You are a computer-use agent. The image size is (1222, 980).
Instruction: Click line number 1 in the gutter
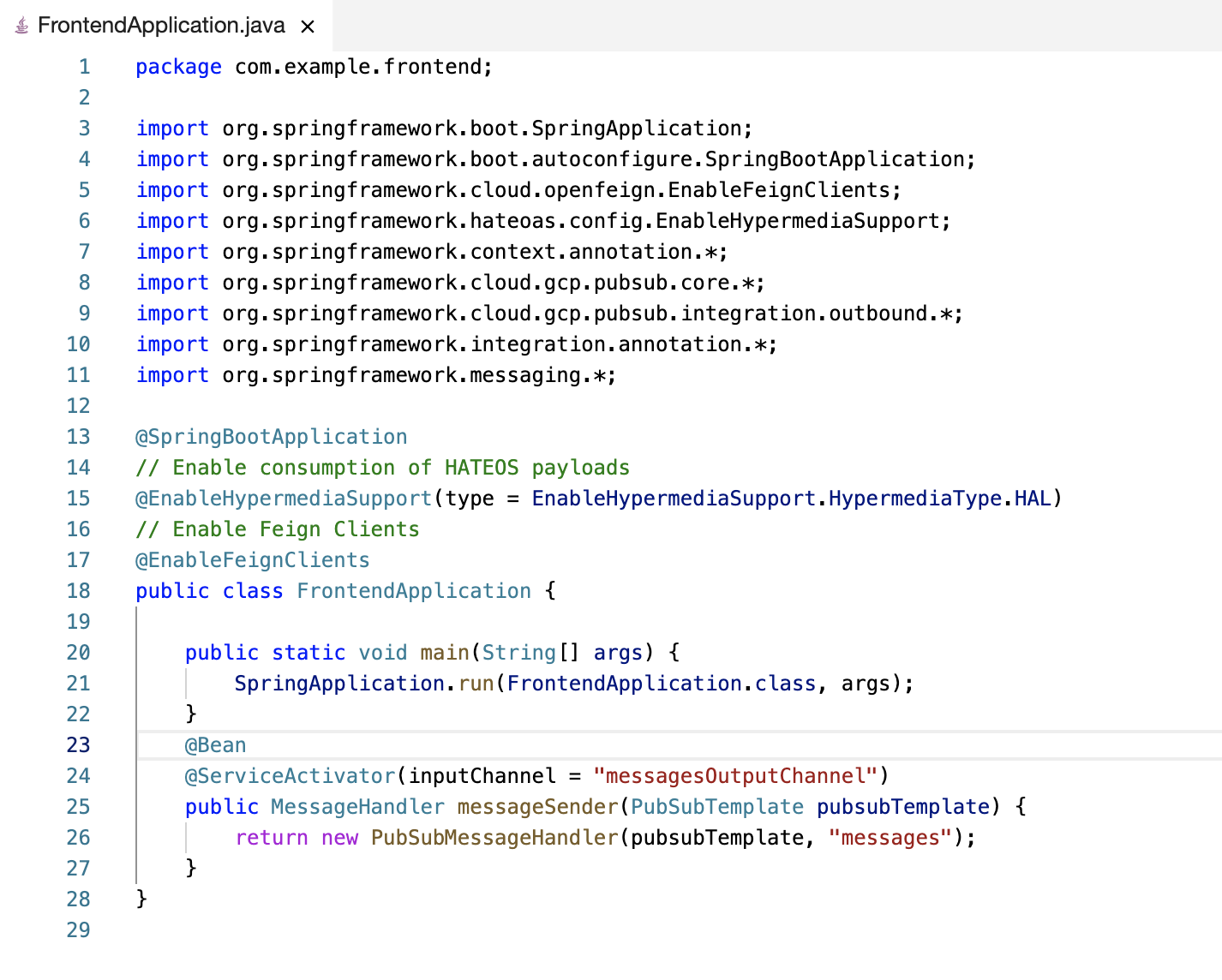(84, 67)
